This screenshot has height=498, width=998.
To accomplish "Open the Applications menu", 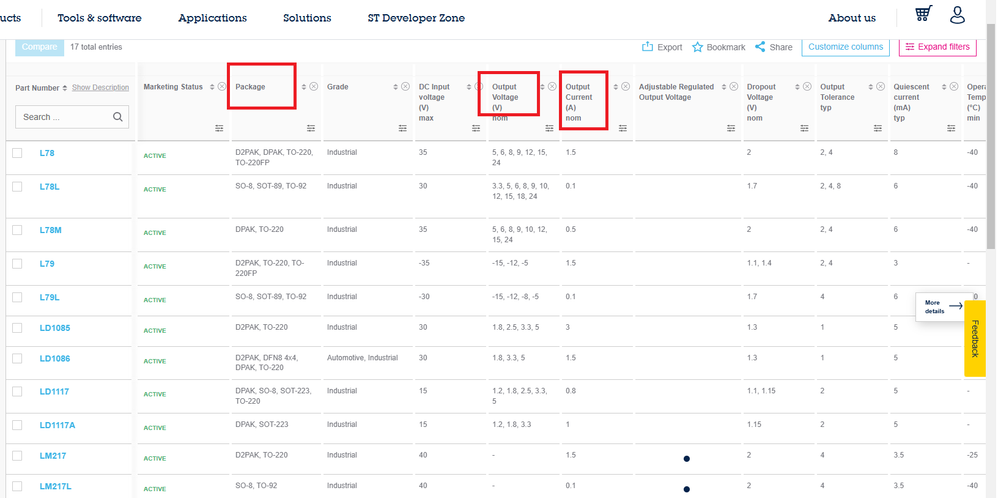I will (213, 18).
